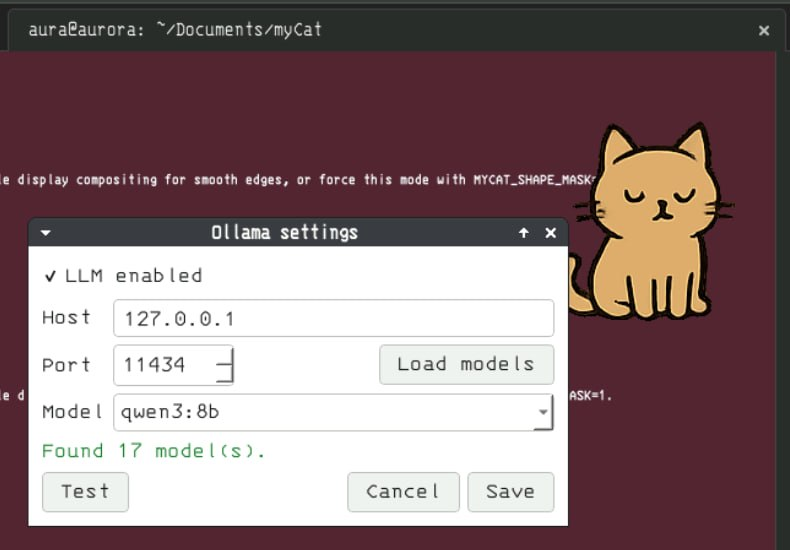Open the qwen3:8b model combo box
This screenshot has height=550, width=790.
[334, 412]
